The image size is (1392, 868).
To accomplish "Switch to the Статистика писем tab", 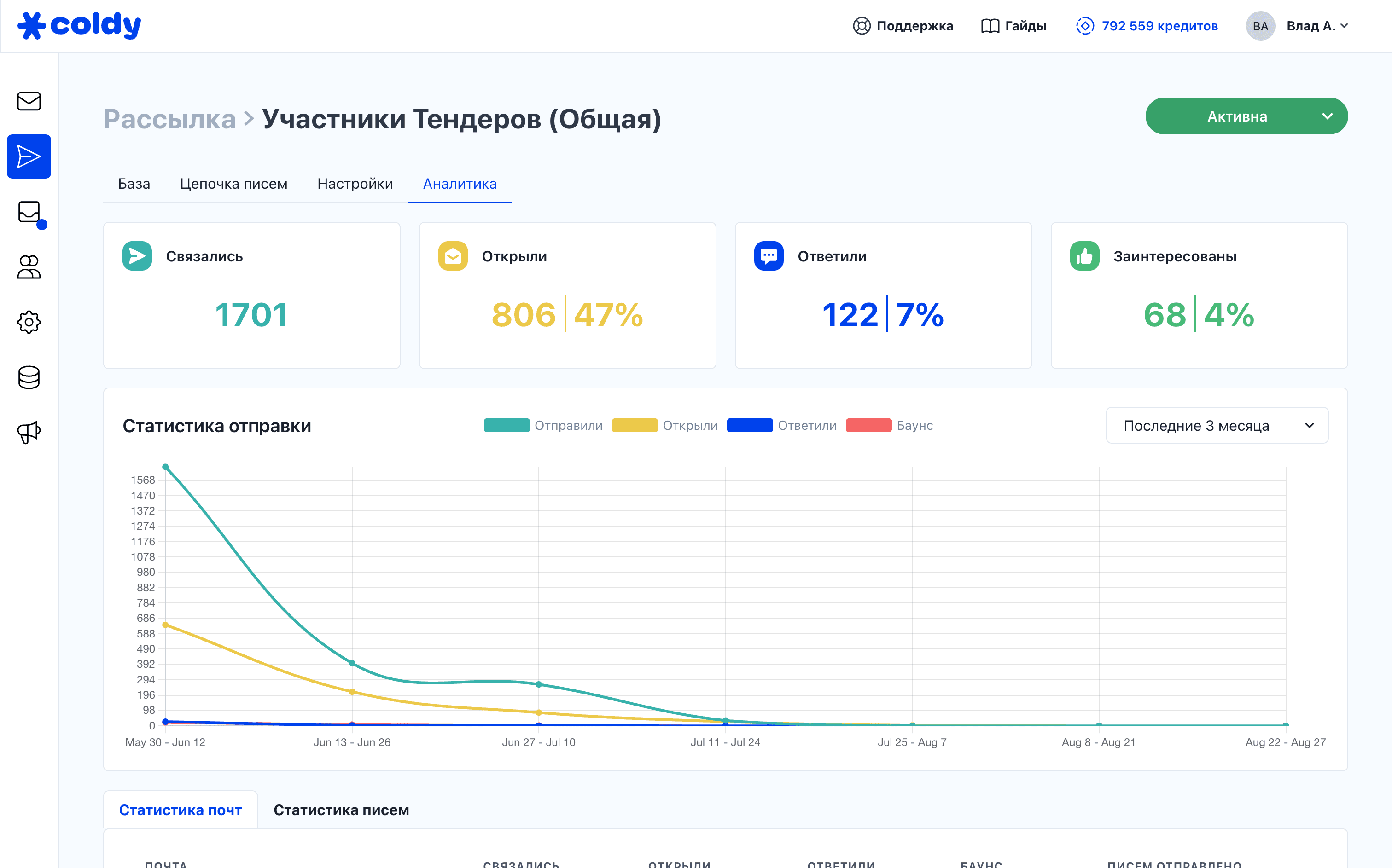I will coord(341,810).
